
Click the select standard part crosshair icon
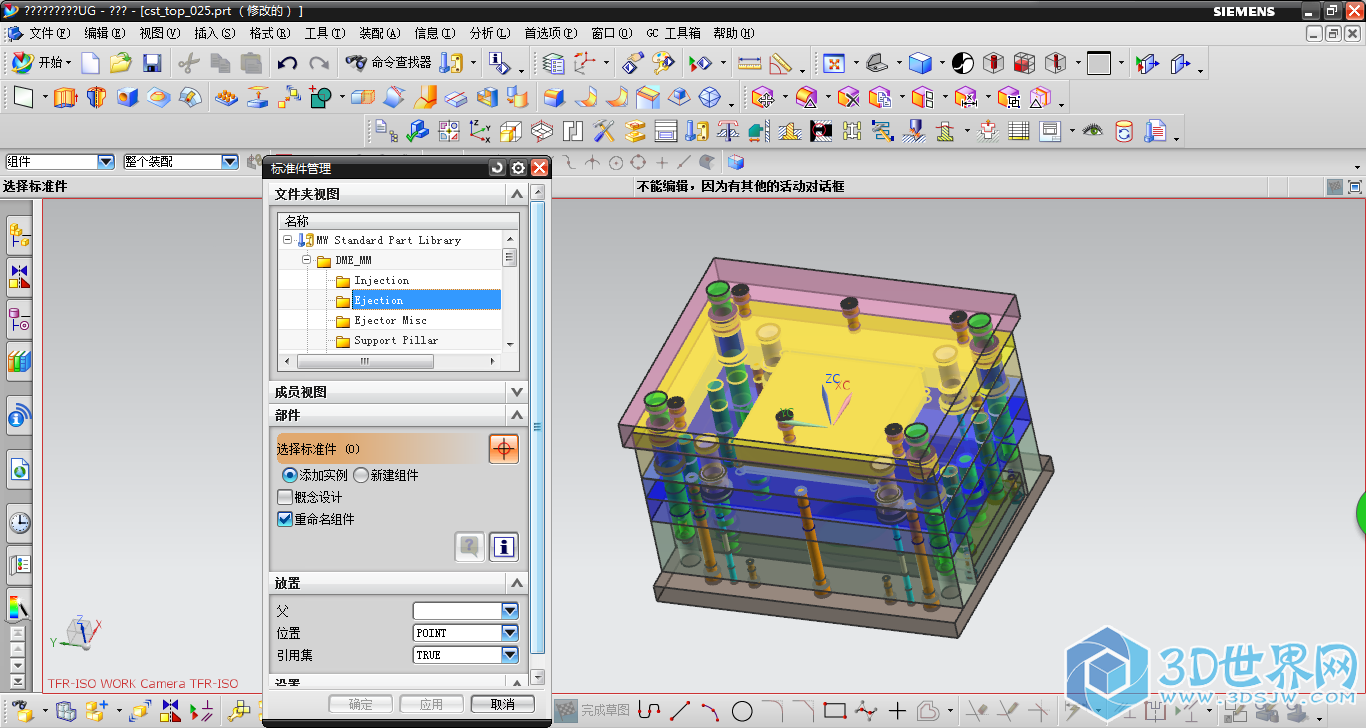pos(503,449)
